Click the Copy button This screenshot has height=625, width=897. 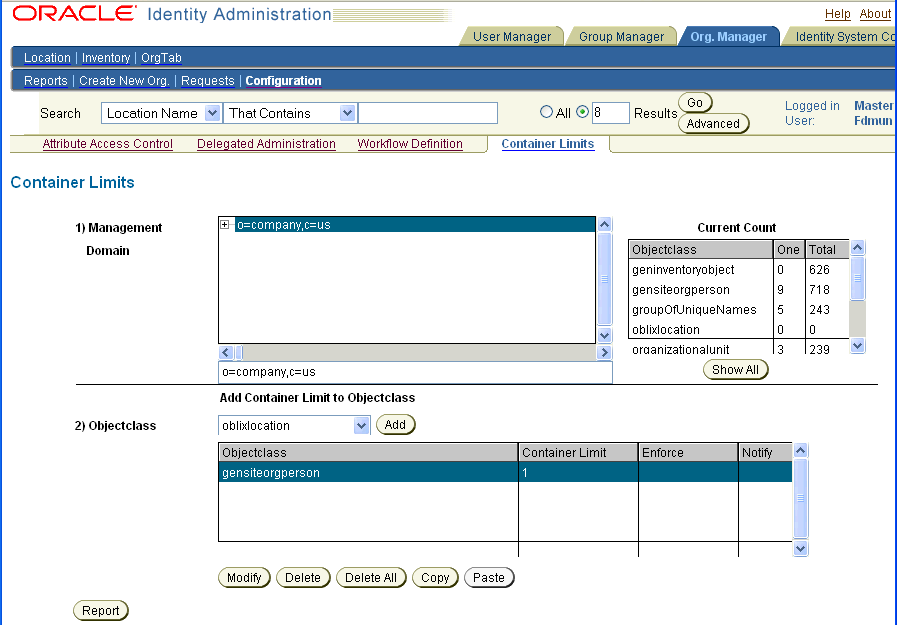tap(435, 578)
